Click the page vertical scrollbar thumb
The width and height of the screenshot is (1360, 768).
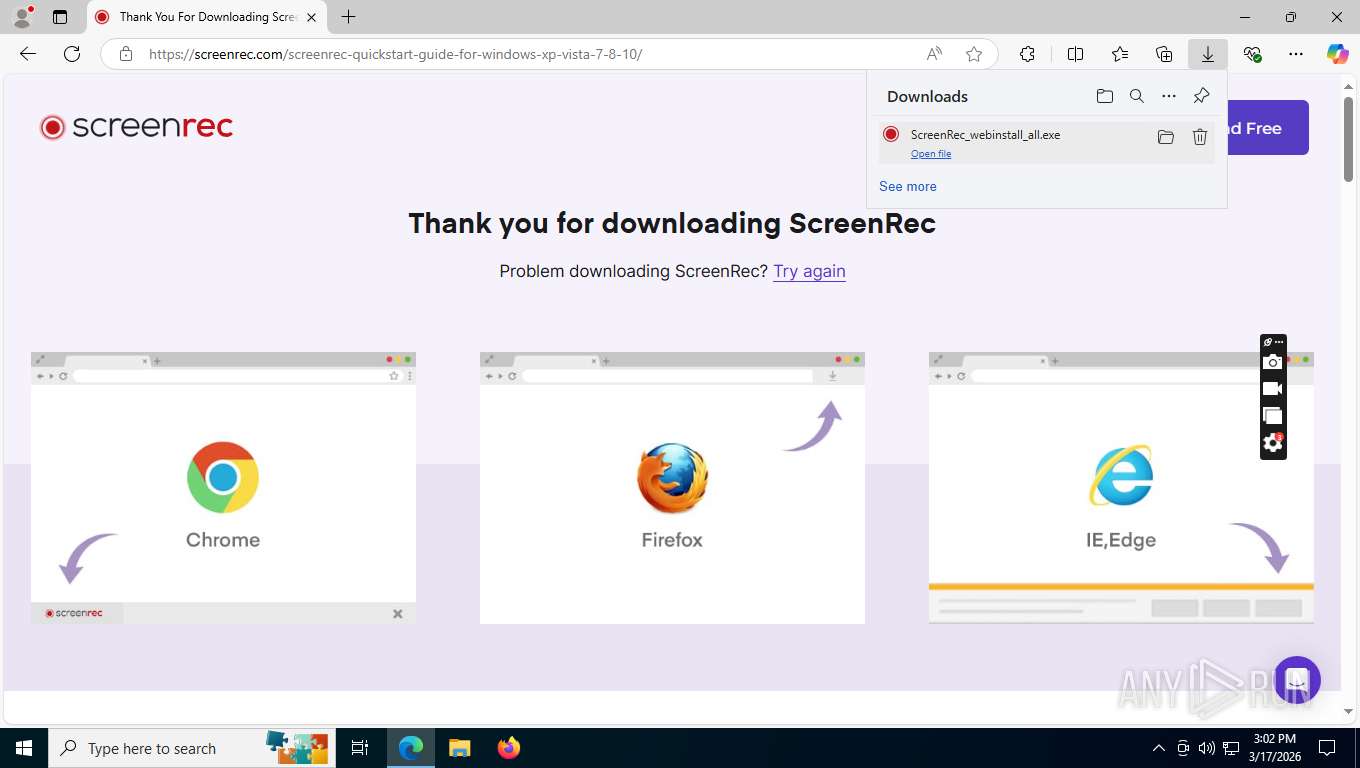(1348, 138)
